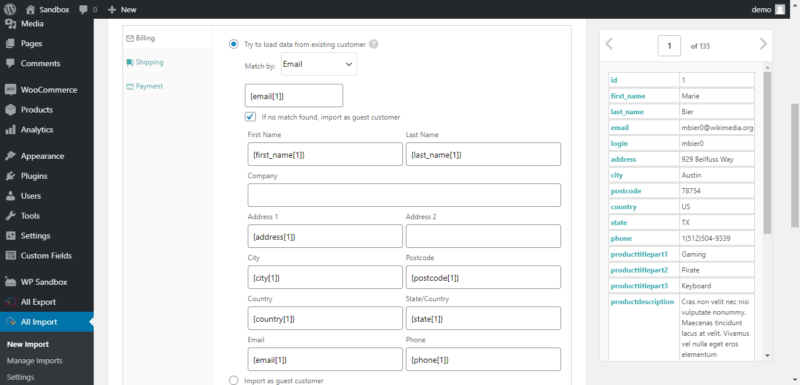This screenshot has height=385, width=800.
Task: Click the help question mark icon
Action: point(373,44)
